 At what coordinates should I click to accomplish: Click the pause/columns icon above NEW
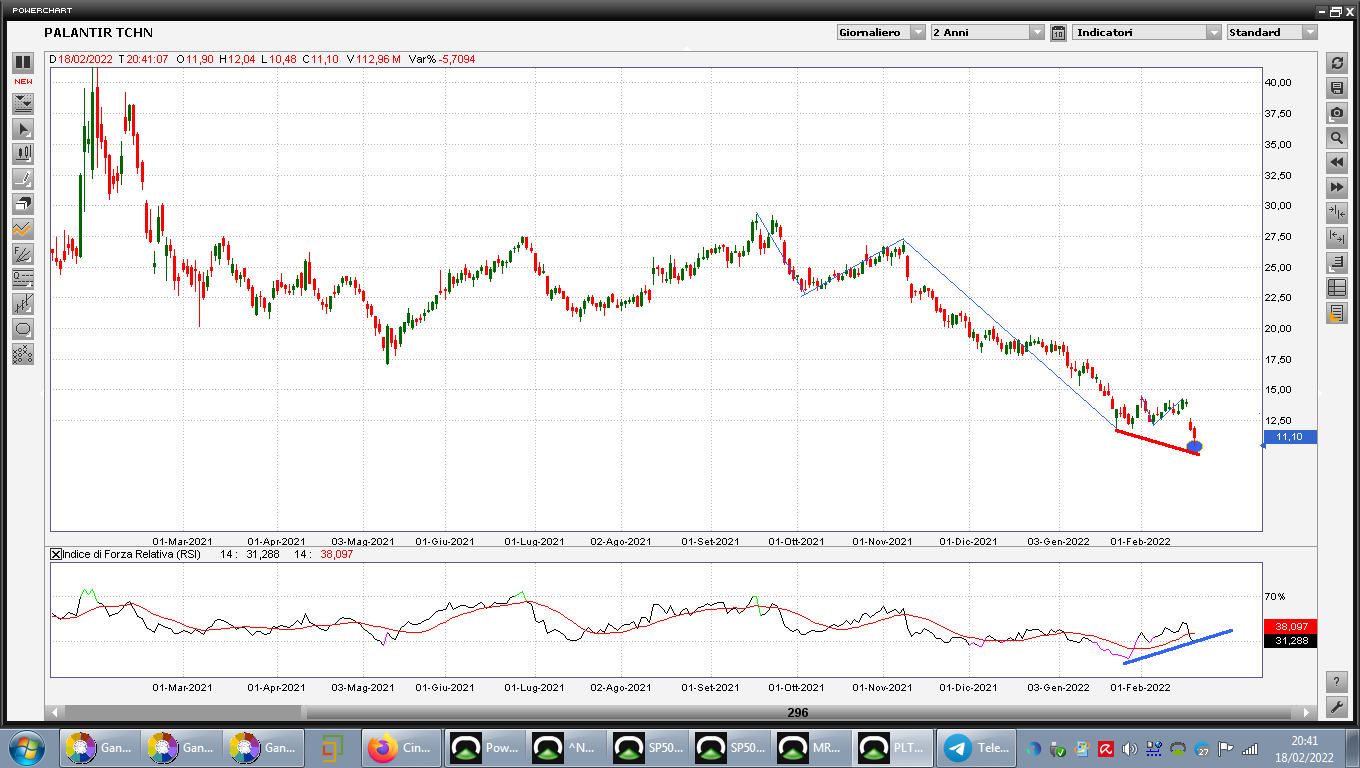22,62
